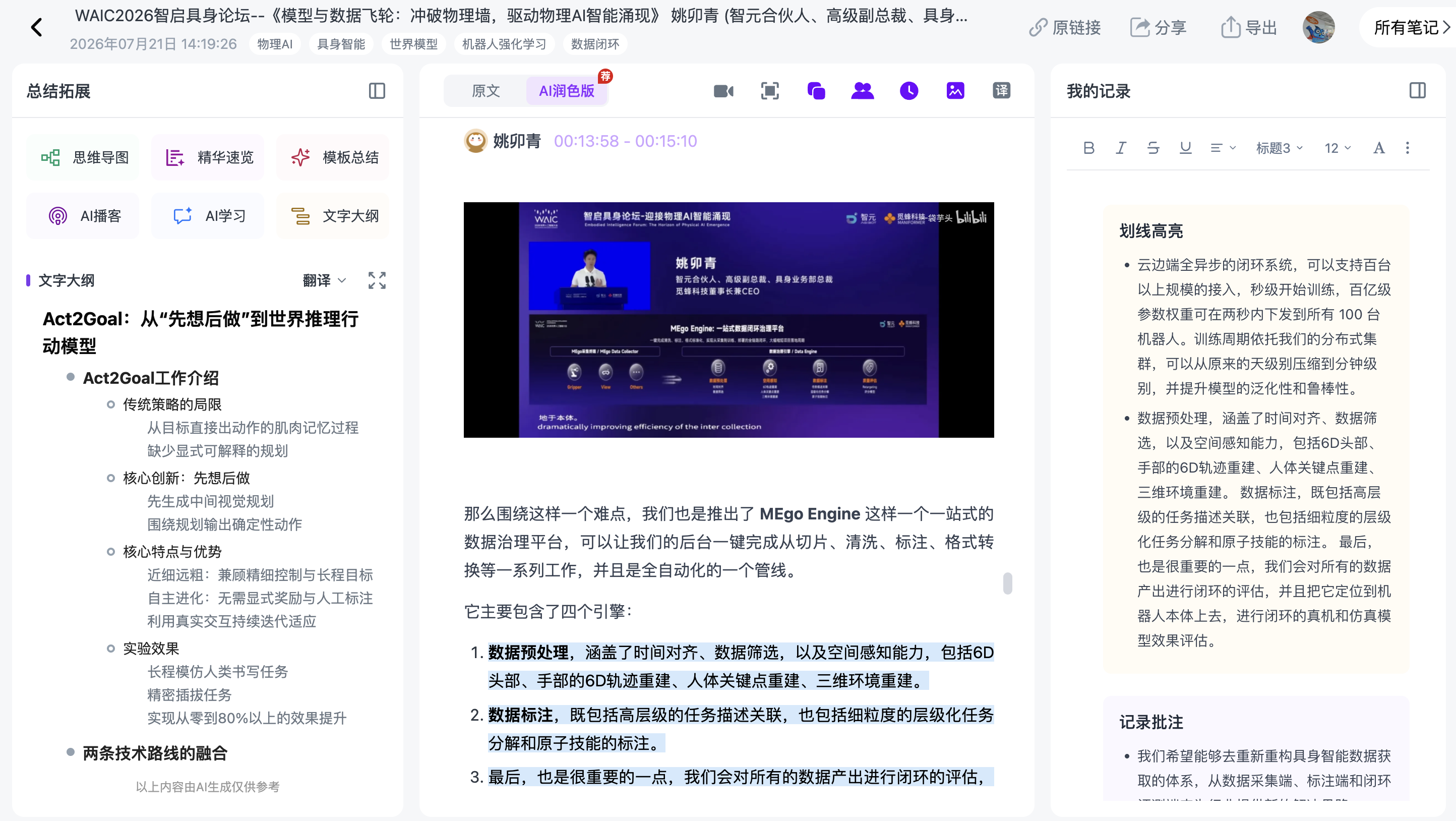Select outline item 核心创新：先想后做
1456x821 pixels.
tap(186, 478)
